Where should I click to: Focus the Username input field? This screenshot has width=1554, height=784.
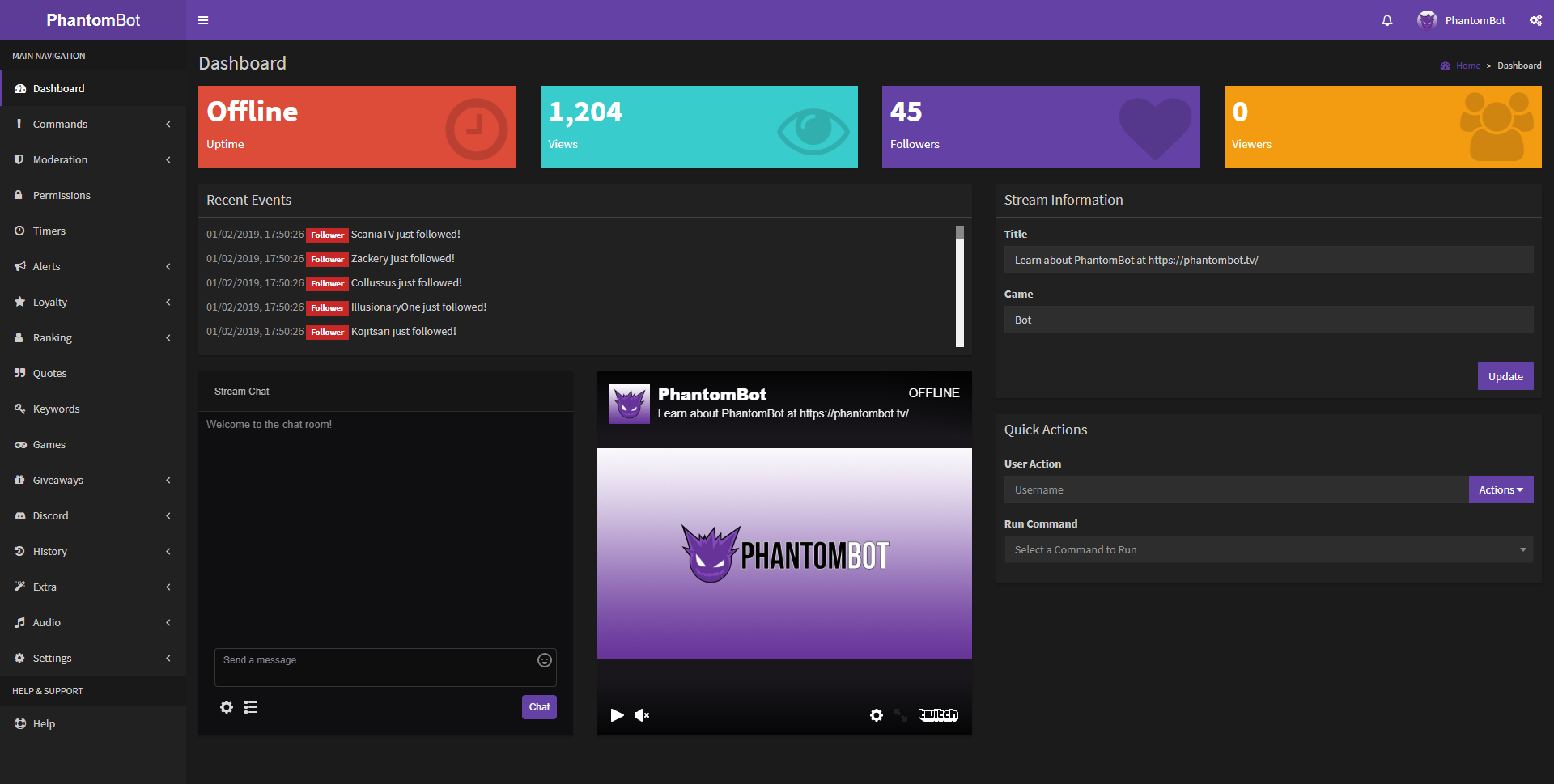[x=1237, y=489]
